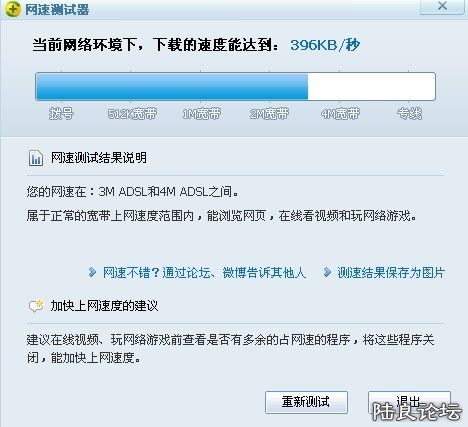468x427 pixels.
Task: Click arrow icon before 测速结果保存为图片 link
Action: (327, 272)
